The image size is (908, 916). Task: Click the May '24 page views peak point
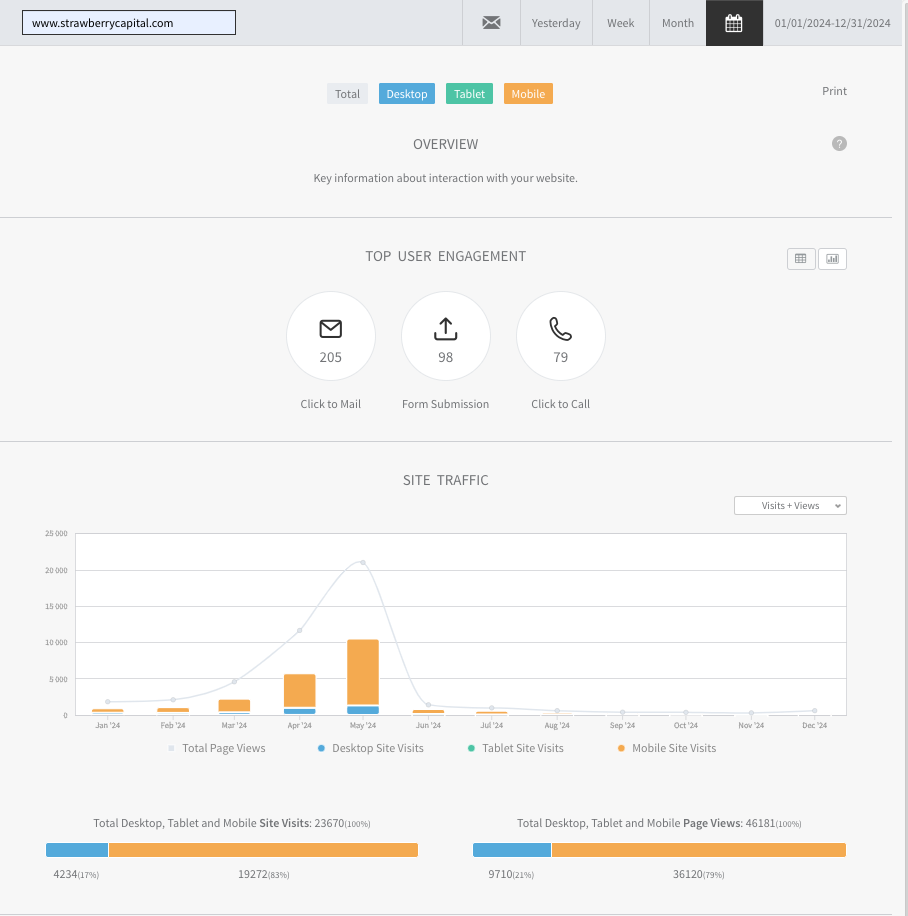[x=363, y=563]
